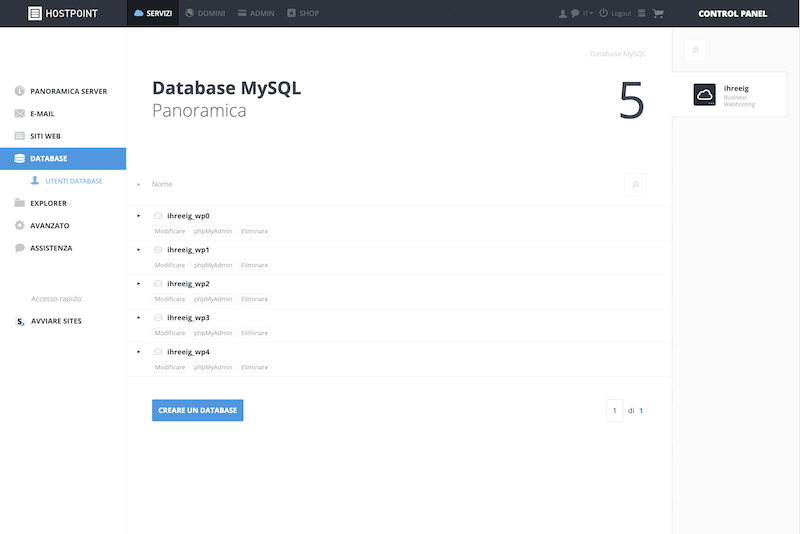
Task: Open phpMyAdmin for ihreeig_wp4
Action: click(x=213, y=367)
